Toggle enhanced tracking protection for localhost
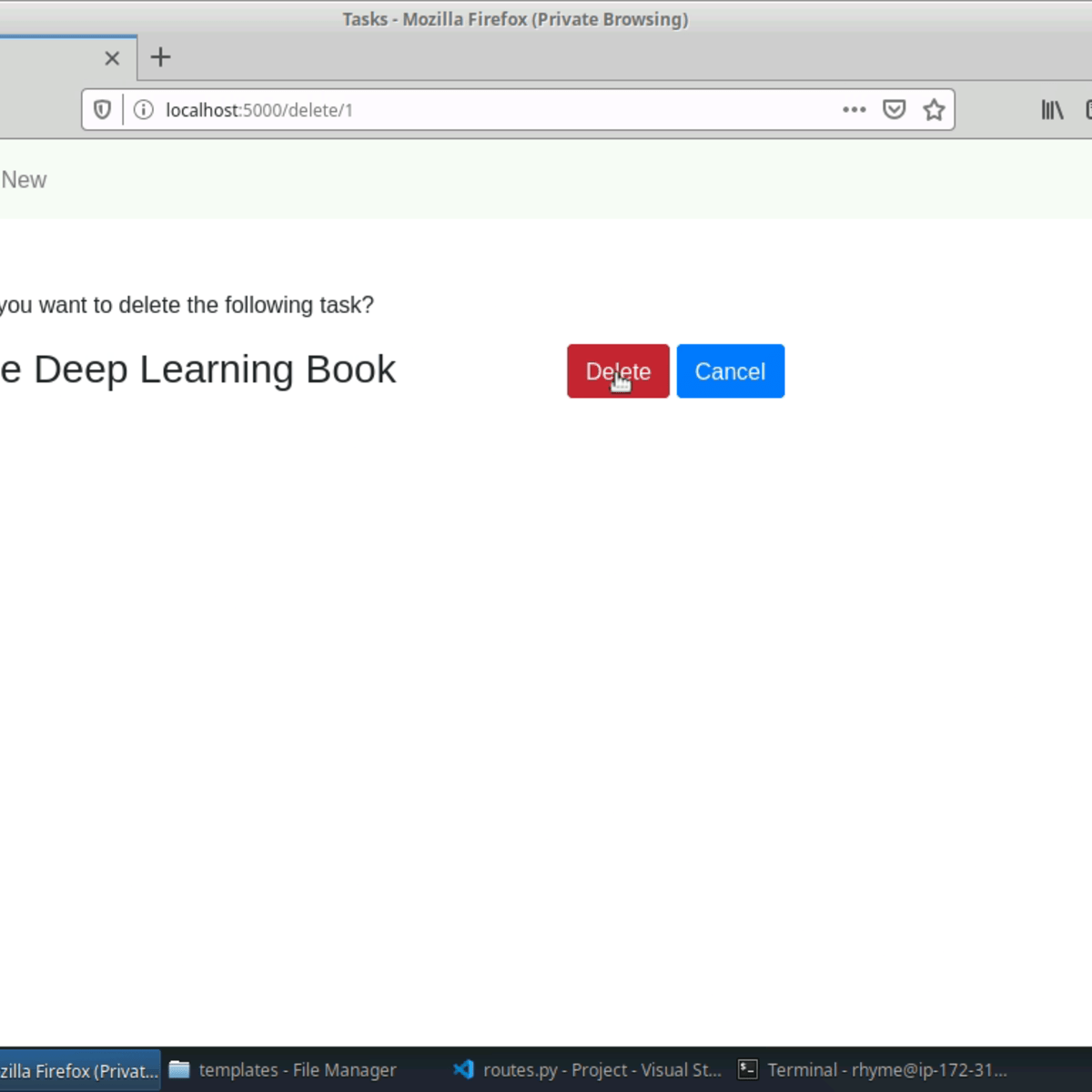Screen dimensions: 1092x1092 point(101,109)
